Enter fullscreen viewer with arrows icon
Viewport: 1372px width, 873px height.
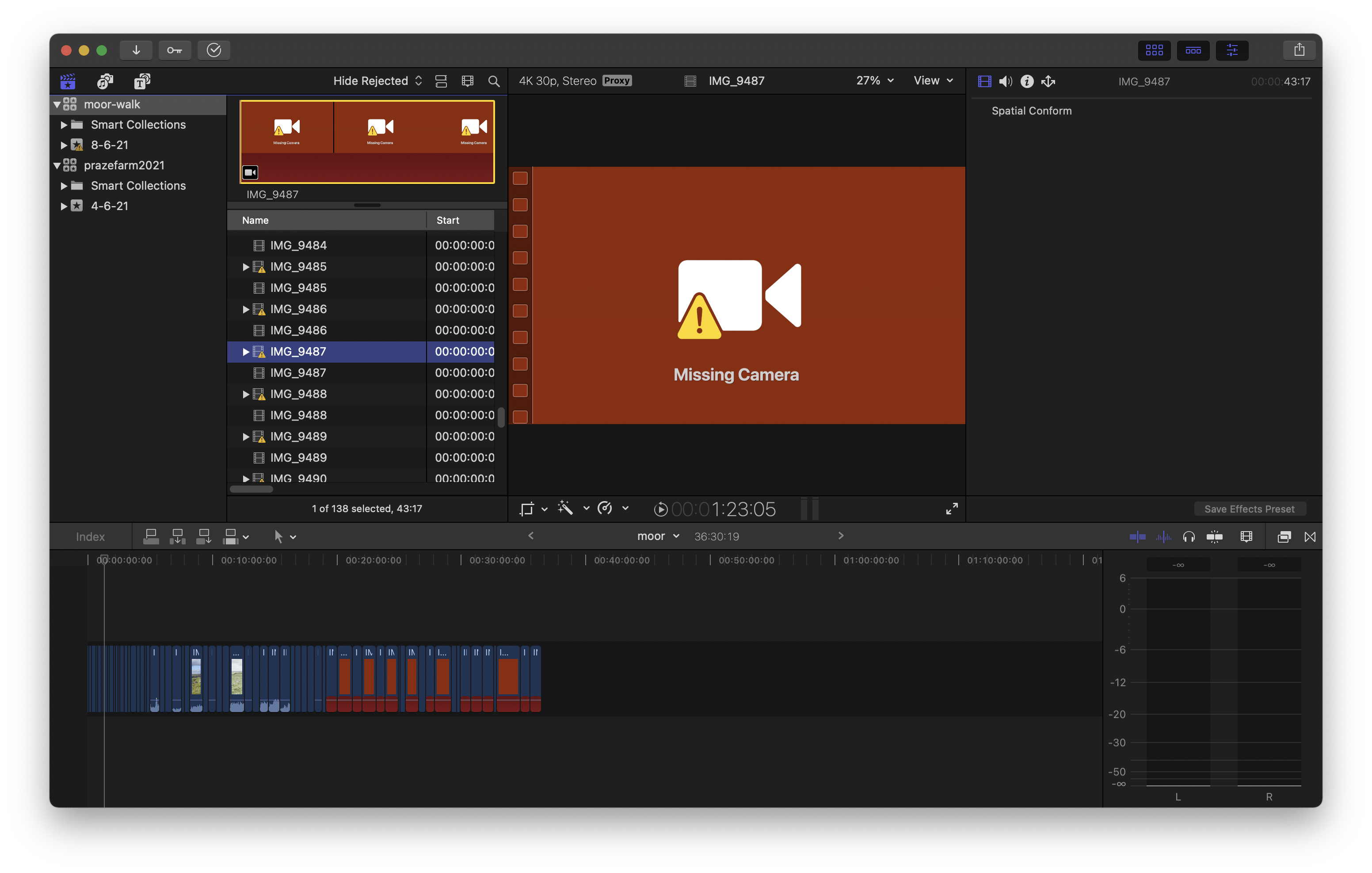(x=952, y=509)
